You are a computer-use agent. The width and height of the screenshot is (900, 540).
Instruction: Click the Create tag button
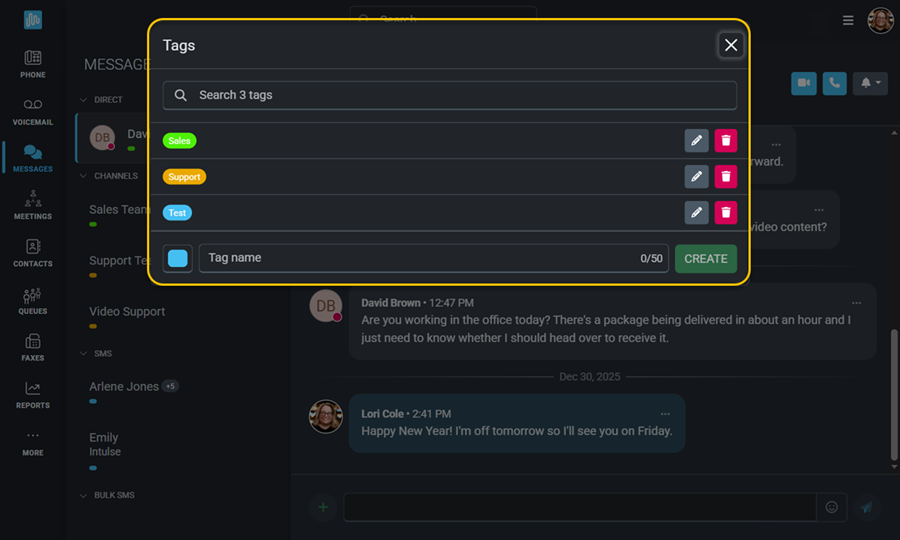pyautogui.click(x=705, y=259)
